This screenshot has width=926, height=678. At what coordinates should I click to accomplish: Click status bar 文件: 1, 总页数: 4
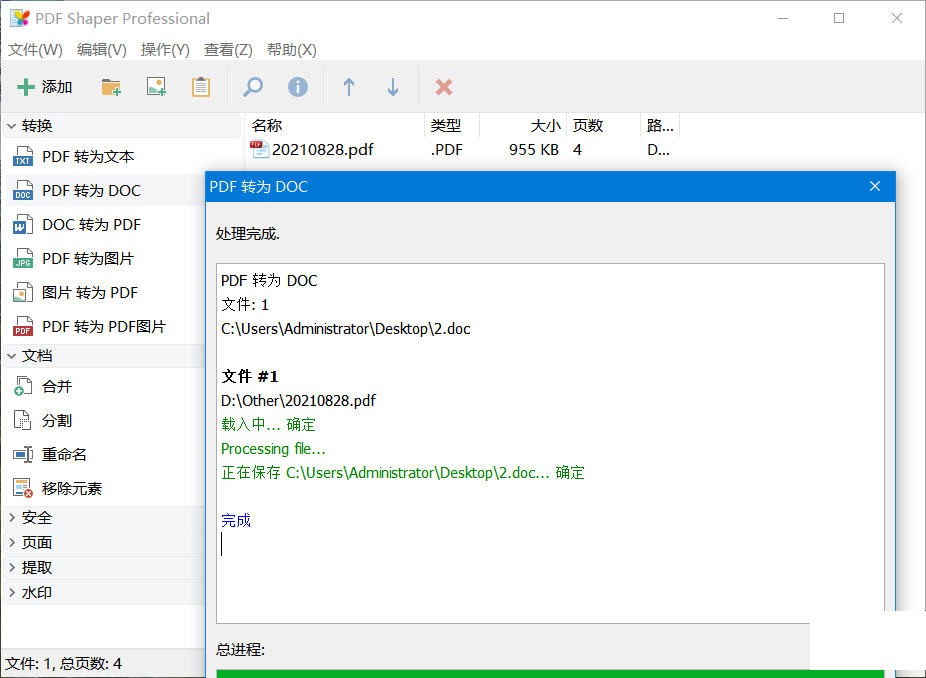pyautogui.click(x=64, y=664)
